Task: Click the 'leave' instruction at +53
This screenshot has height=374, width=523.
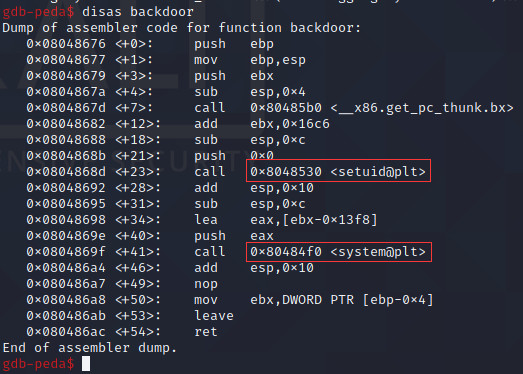Action: click(x=214, y=316)
